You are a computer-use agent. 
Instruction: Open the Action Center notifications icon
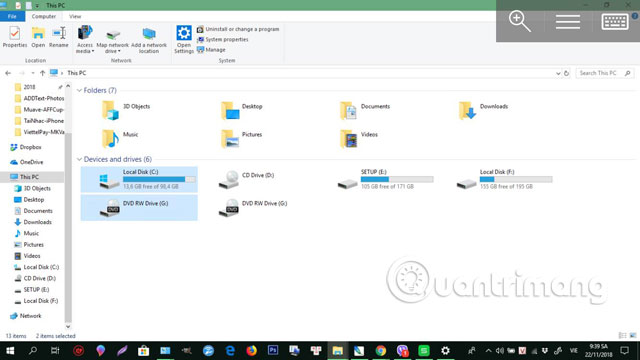pos(624,351)
